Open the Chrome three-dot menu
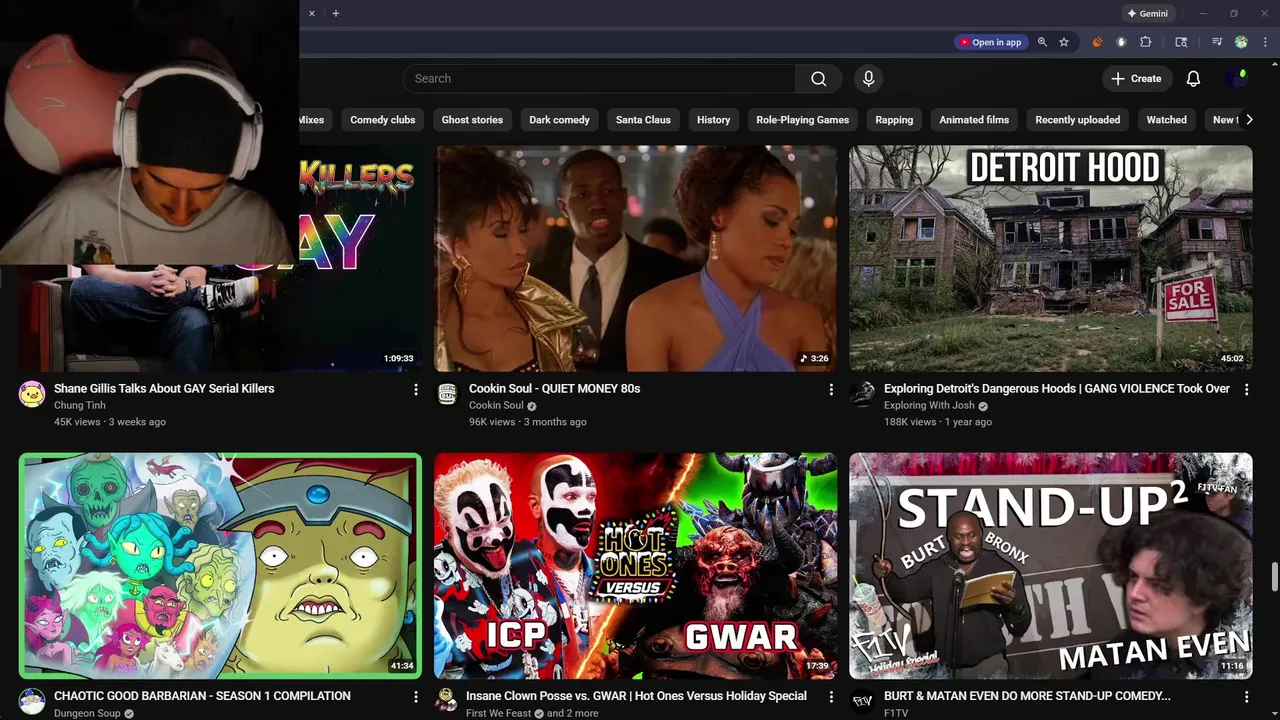1280x720 pixels. 1265,42
